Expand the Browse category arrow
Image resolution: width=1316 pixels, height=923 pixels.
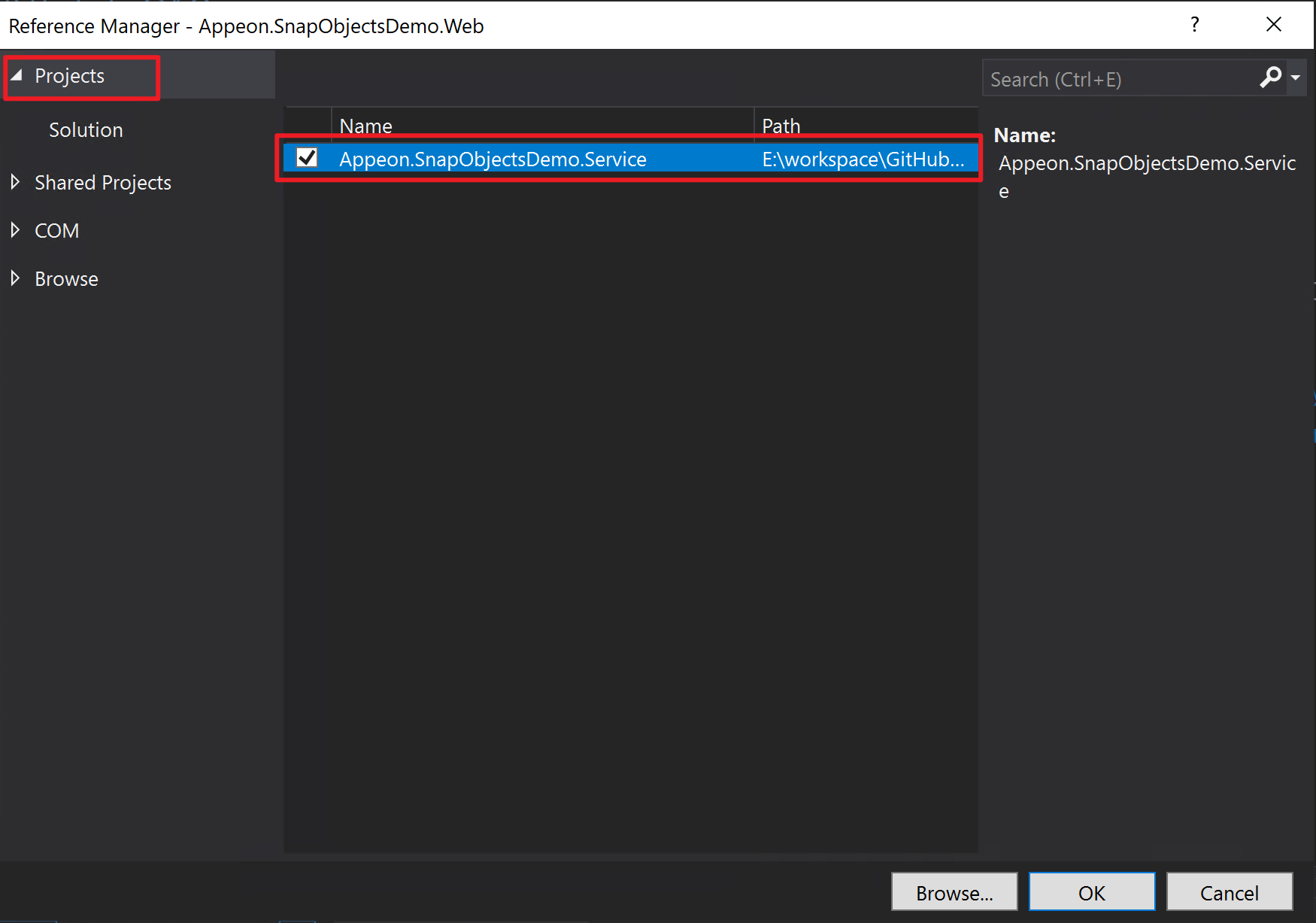(15, 278)
